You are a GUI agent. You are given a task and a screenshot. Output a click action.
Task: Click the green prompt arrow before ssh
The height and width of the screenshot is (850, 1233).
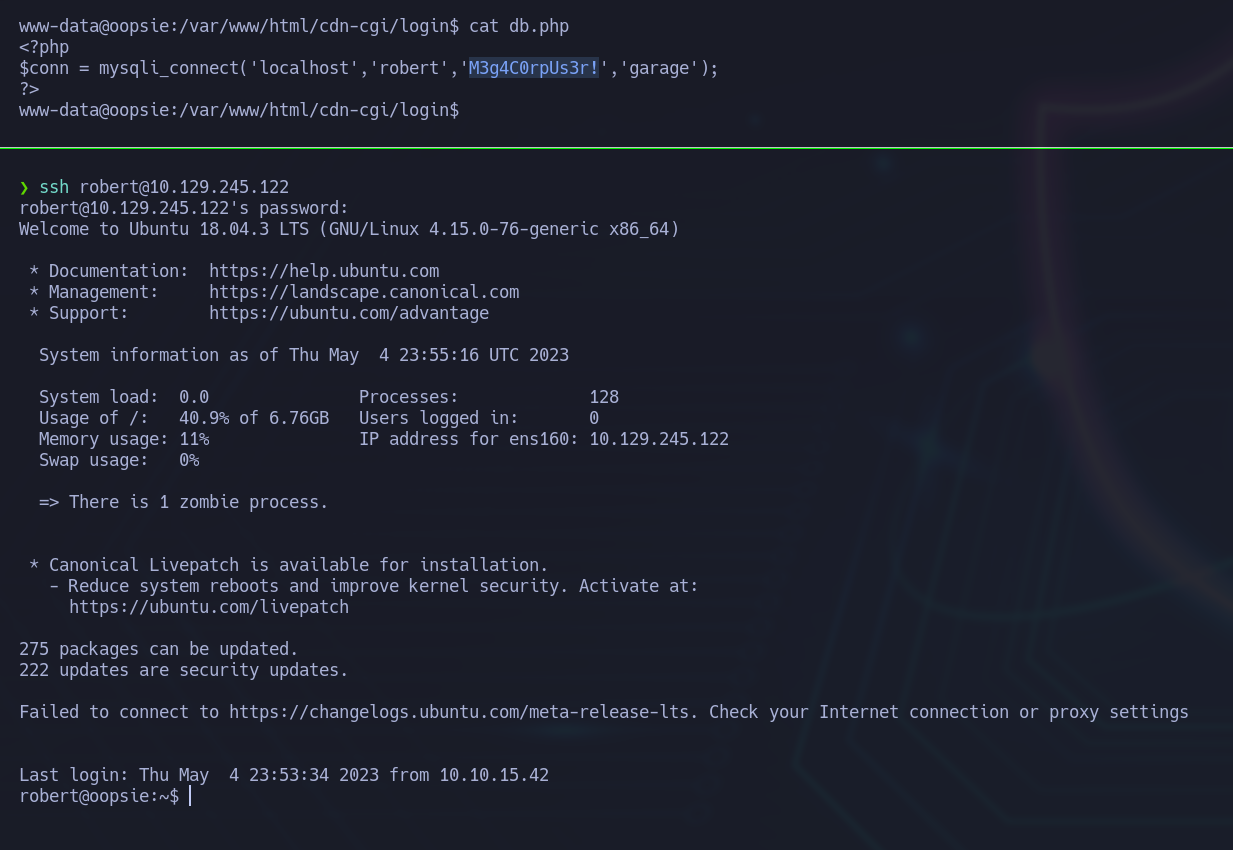[x=24, y=187]
